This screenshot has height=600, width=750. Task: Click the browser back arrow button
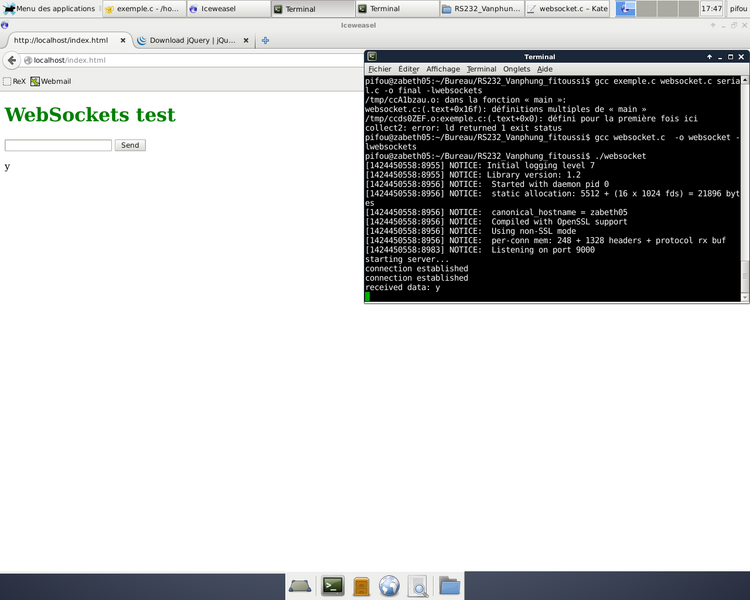coord(12,60)
